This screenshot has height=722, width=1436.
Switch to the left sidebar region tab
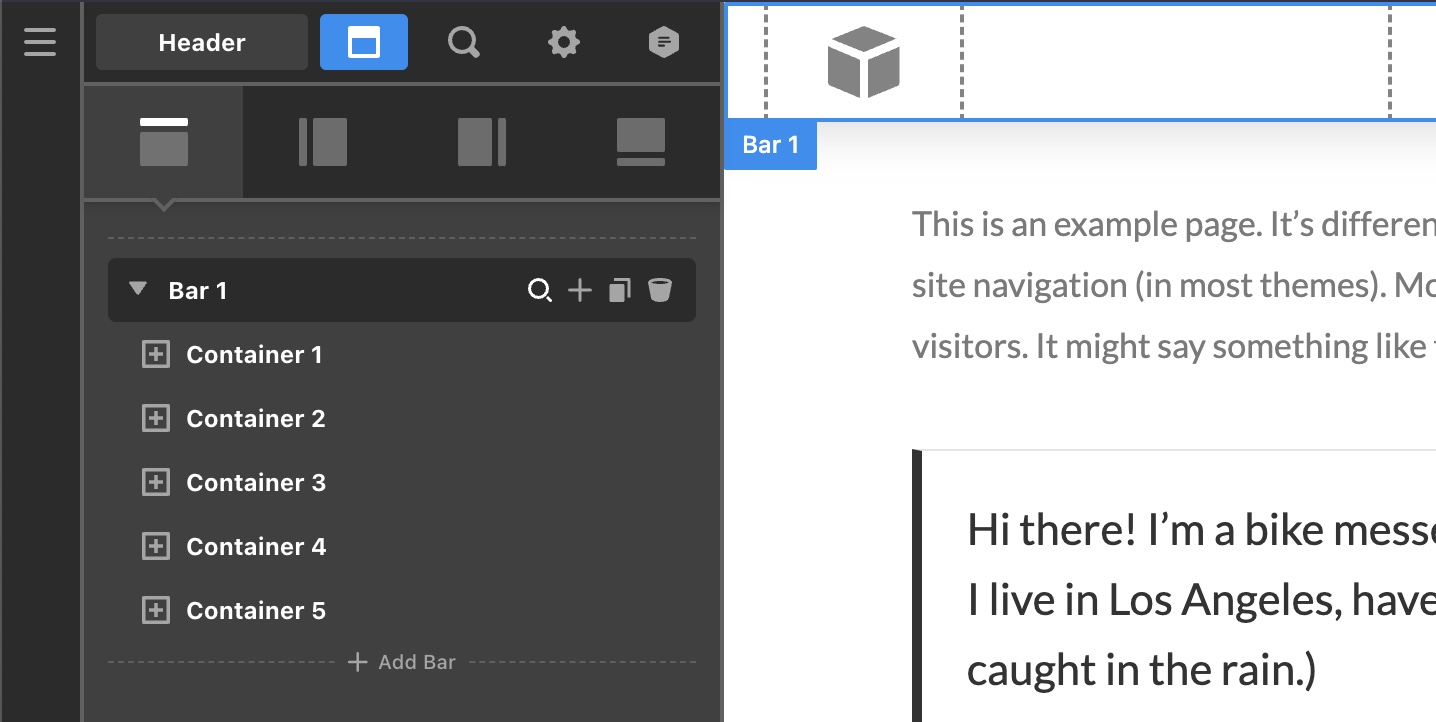coord(323,142)
